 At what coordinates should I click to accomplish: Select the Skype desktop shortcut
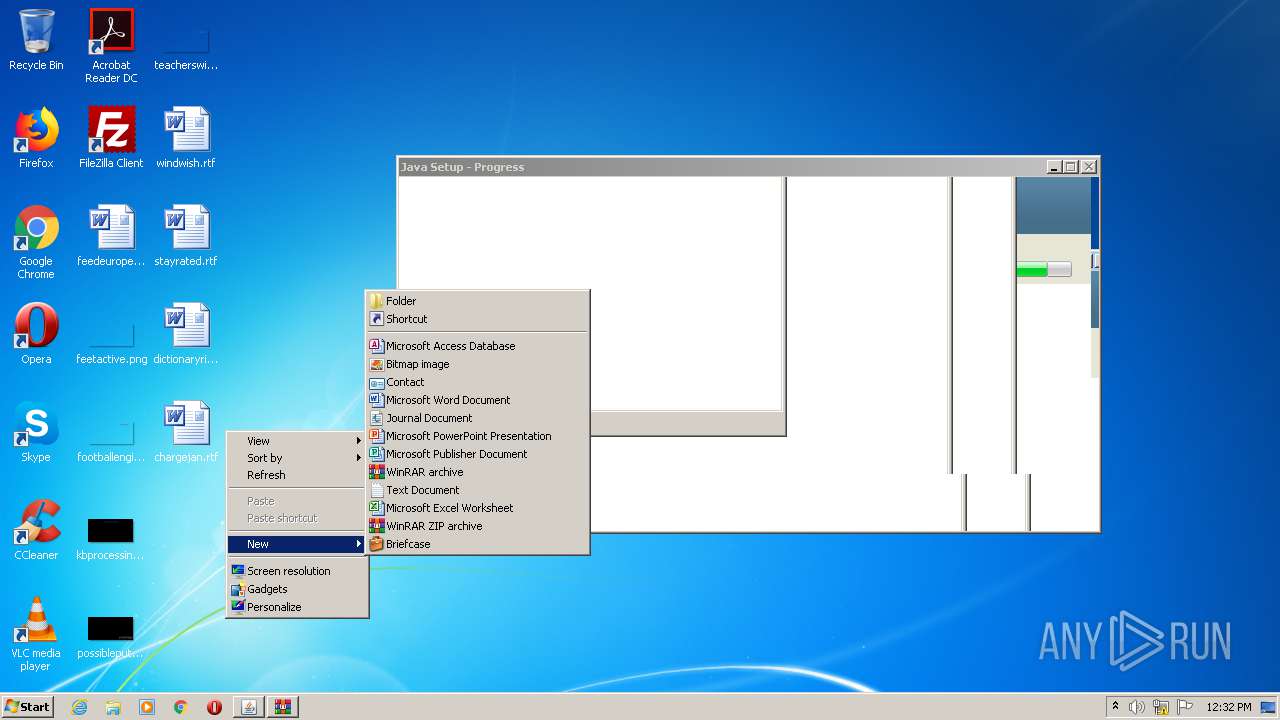pos(36,432)
